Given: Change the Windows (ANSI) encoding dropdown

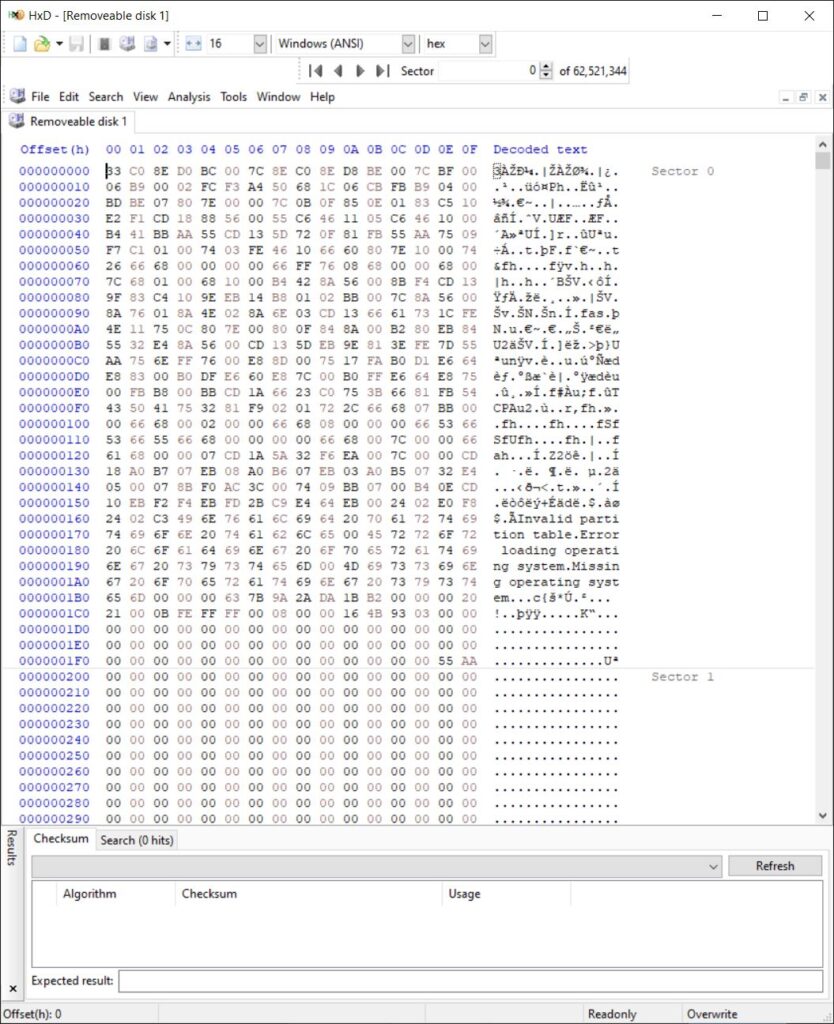Looking at the screenshot, I should coord(406,43).
